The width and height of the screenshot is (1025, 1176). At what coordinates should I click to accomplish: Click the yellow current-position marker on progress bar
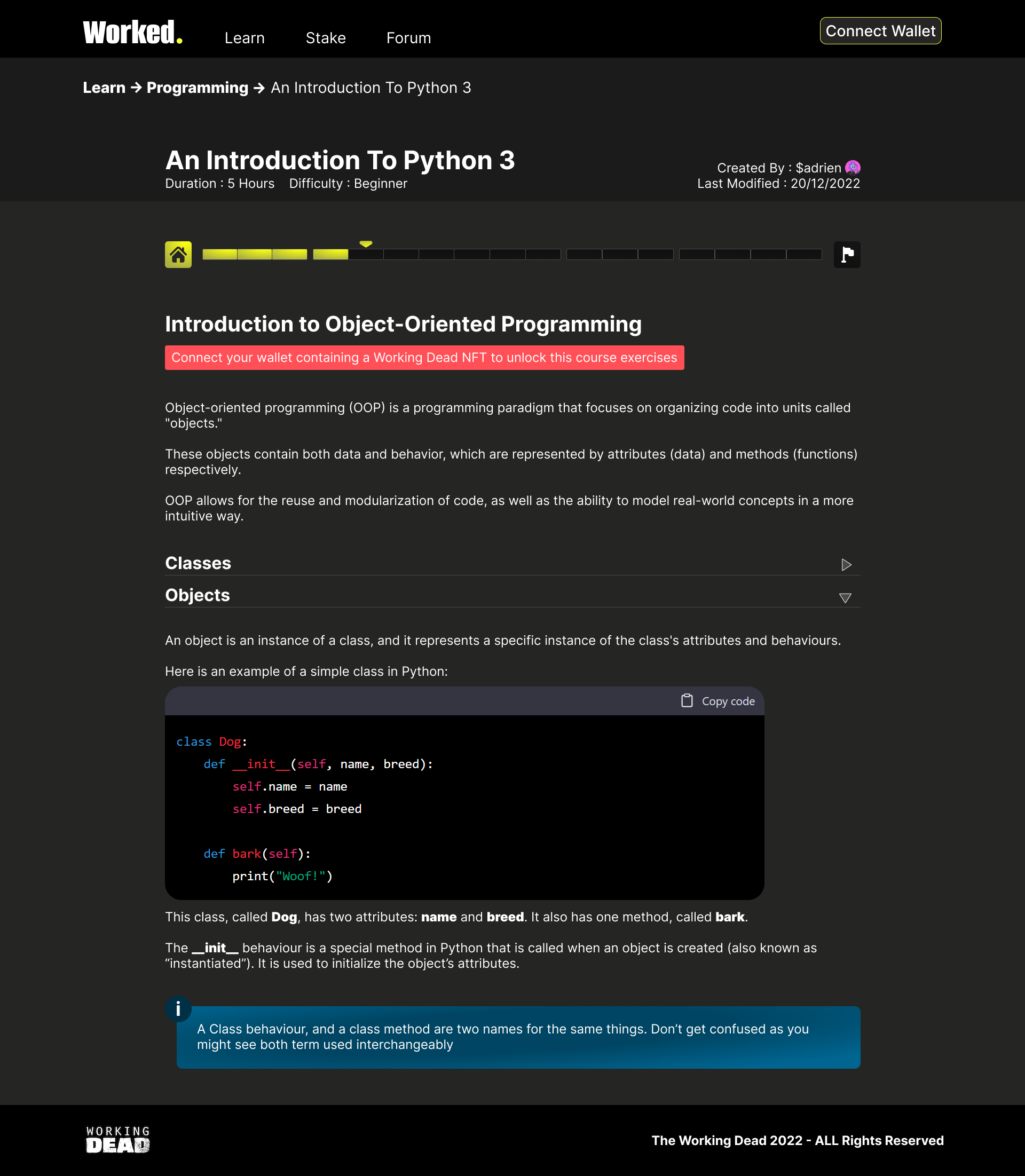[366, 244]
